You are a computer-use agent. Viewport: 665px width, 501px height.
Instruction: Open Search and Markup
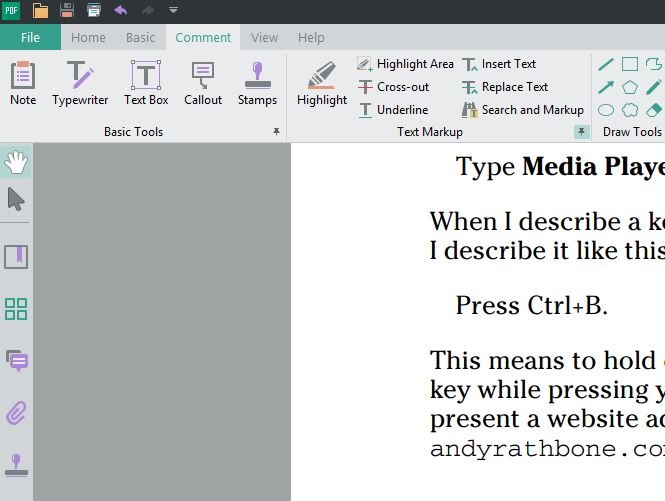(522, 110)
